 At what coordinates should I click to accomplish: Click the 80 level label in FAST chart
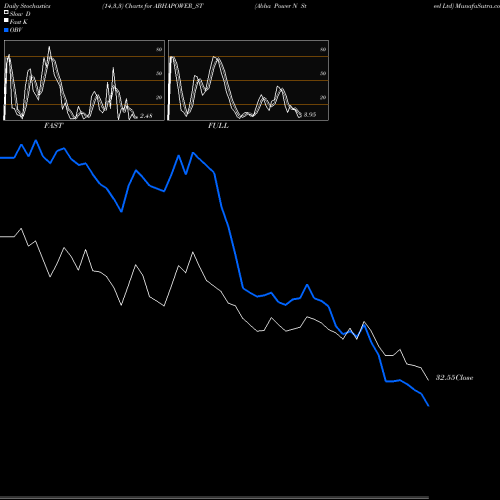pos(159,49)
